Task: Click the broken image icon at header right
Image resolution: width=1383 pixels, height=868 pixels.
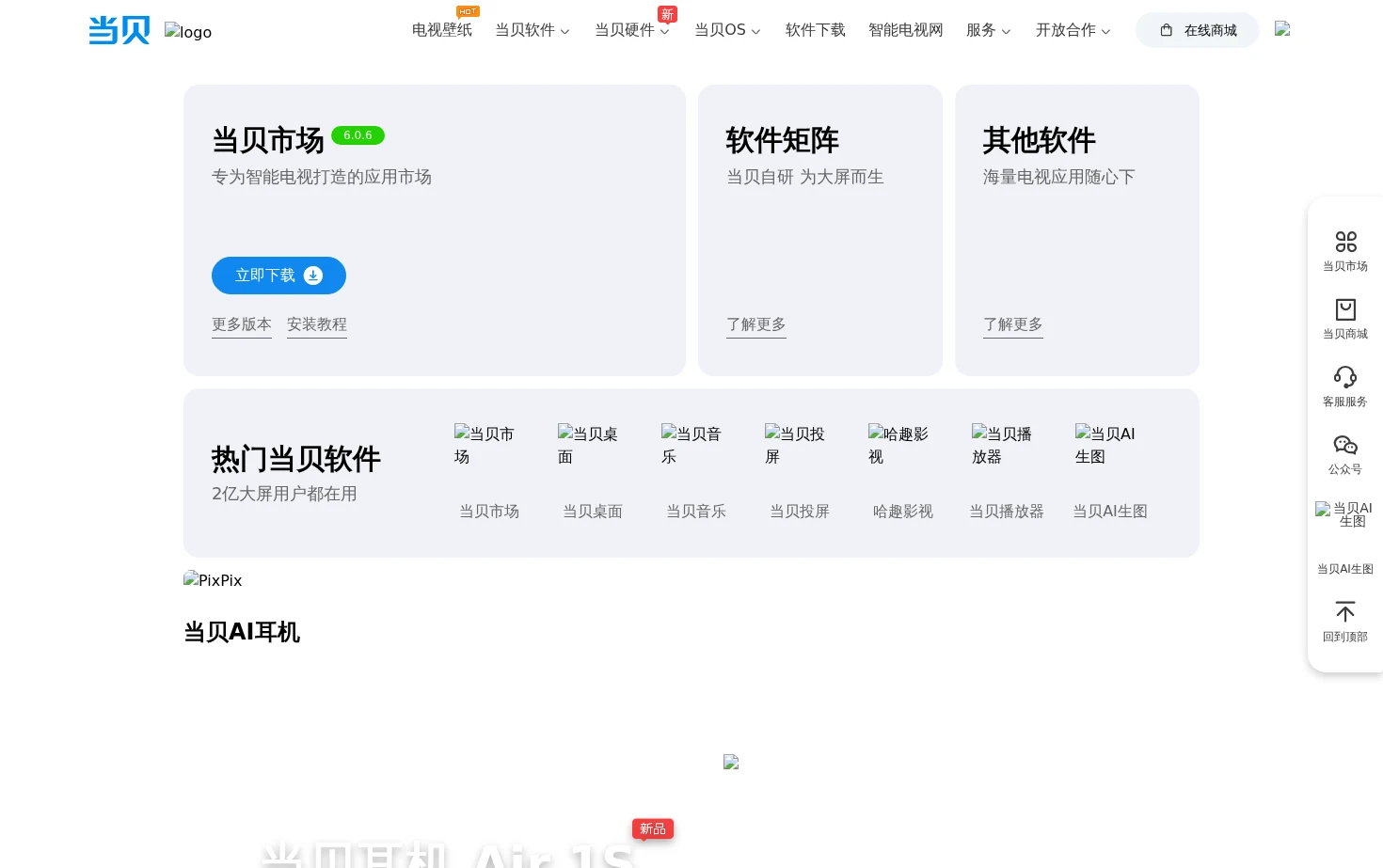Action: tap(1282, 28)
